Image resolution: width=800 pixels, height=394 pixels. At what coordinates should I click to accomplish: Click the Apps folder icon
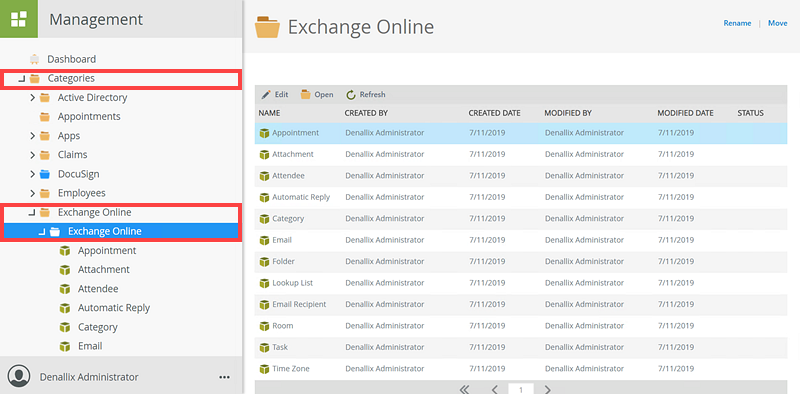pos(44,136)
